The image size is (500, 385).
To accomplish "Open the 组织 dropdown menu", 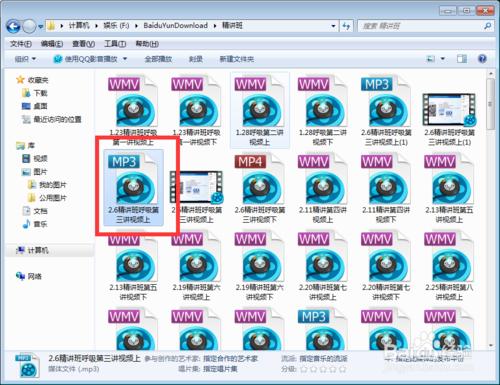I will pos(25,59).
